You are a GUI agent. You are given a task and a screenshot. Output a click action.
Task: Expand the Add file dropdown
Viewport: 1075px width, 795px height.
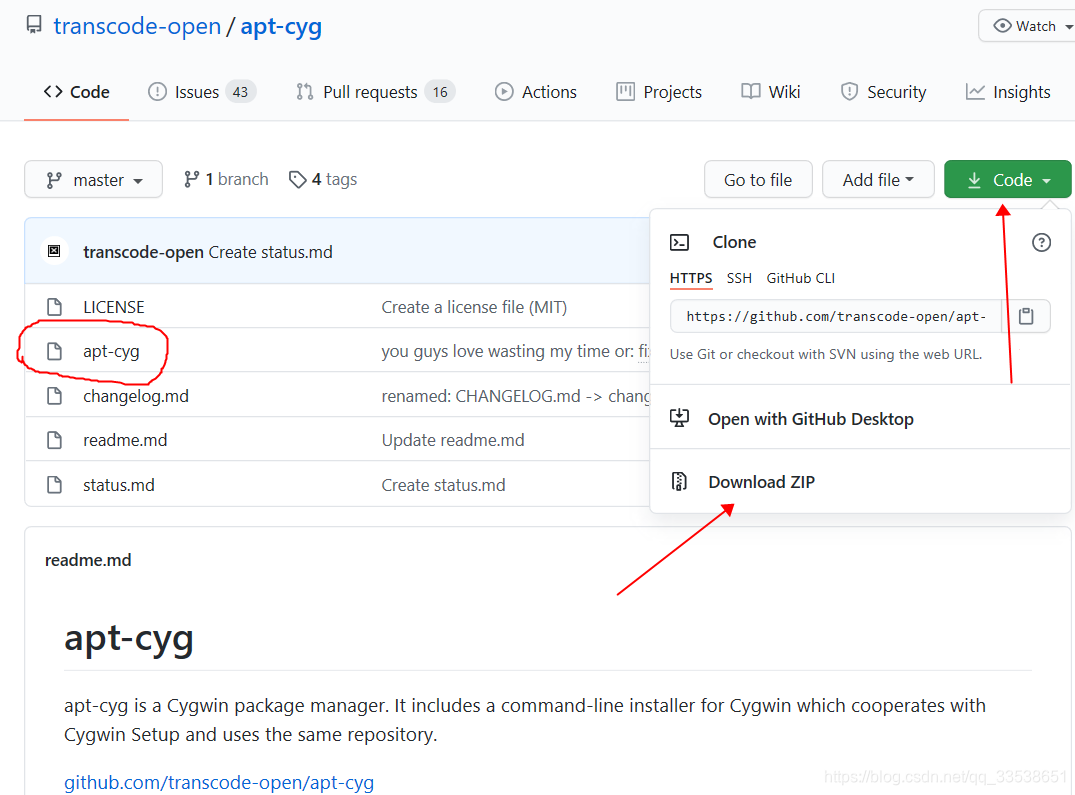(x=878, y=180)
